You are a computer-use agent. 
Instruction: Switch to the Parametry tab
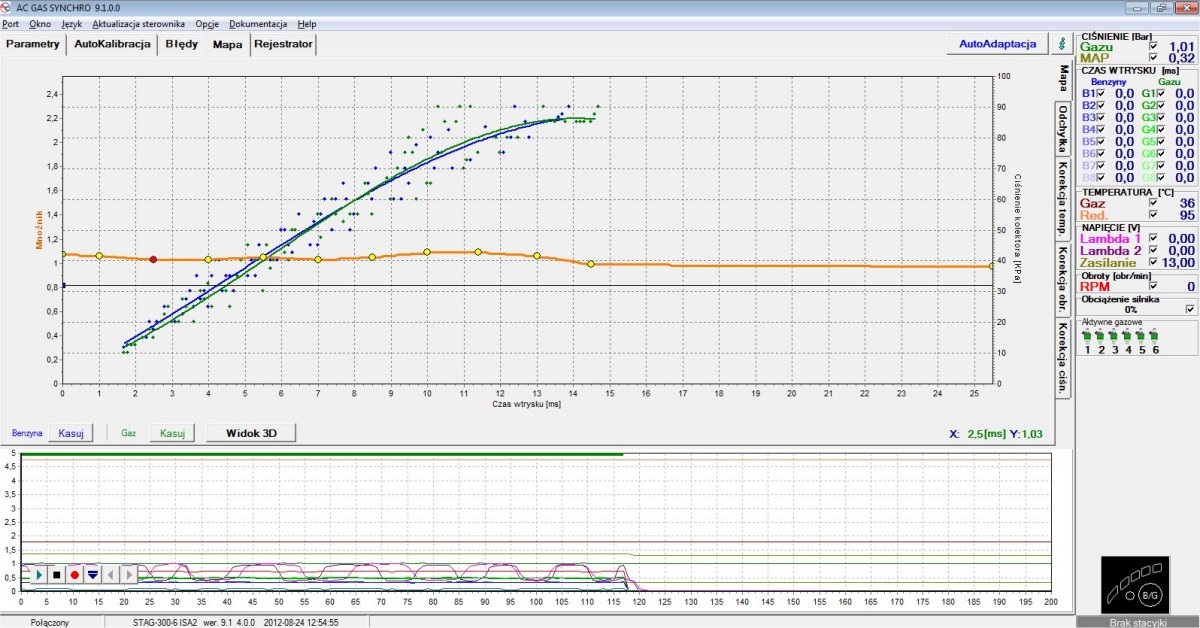[x=33, y=44]
